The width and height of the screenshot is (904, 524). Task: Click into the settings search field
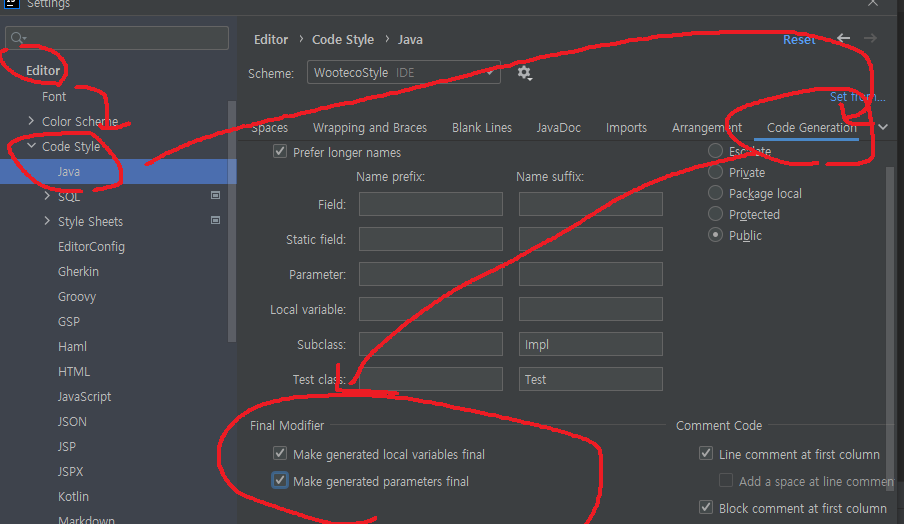[x=117, y=38]
